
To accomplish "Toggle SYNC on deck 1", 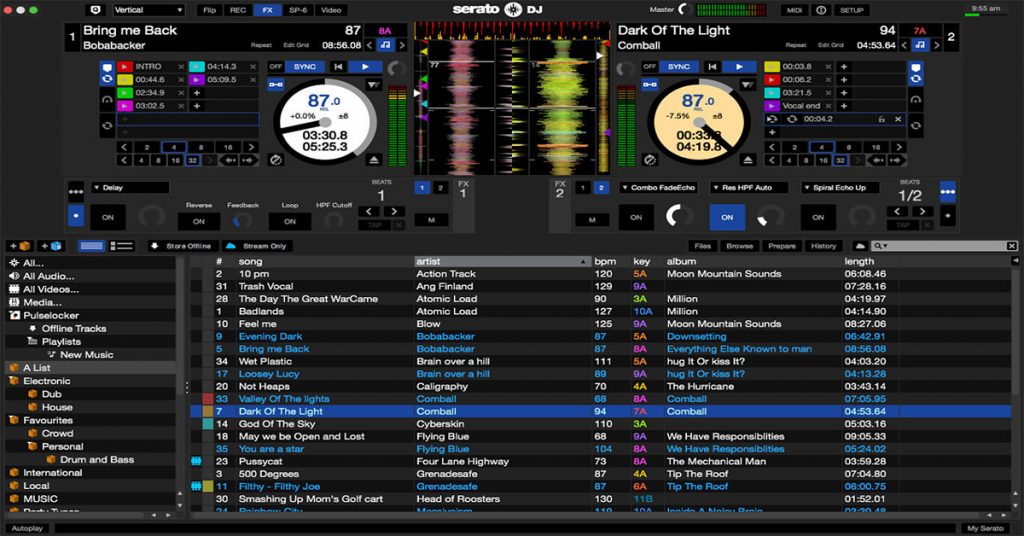I will click(x=303, y=67).
